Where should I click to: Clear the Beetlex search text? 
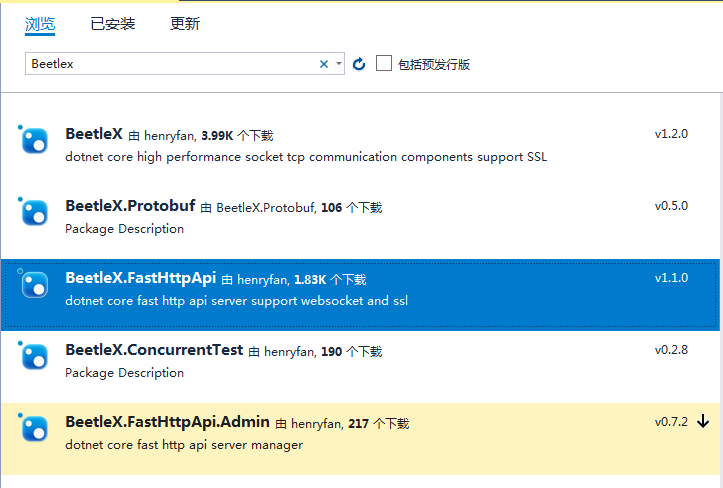tap(324, 64)
